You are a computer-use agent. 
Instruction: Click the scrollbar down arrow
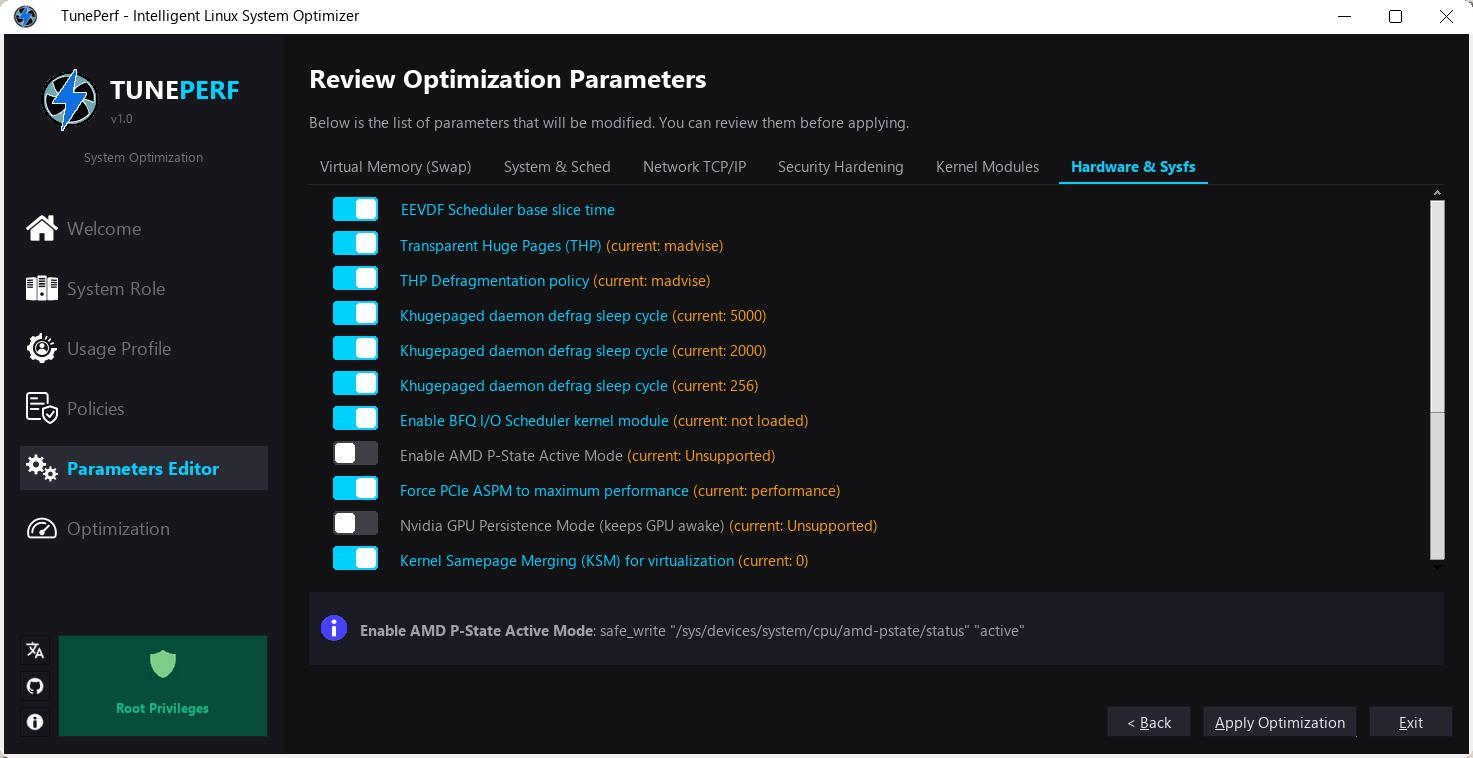[x=1438, y=567]
